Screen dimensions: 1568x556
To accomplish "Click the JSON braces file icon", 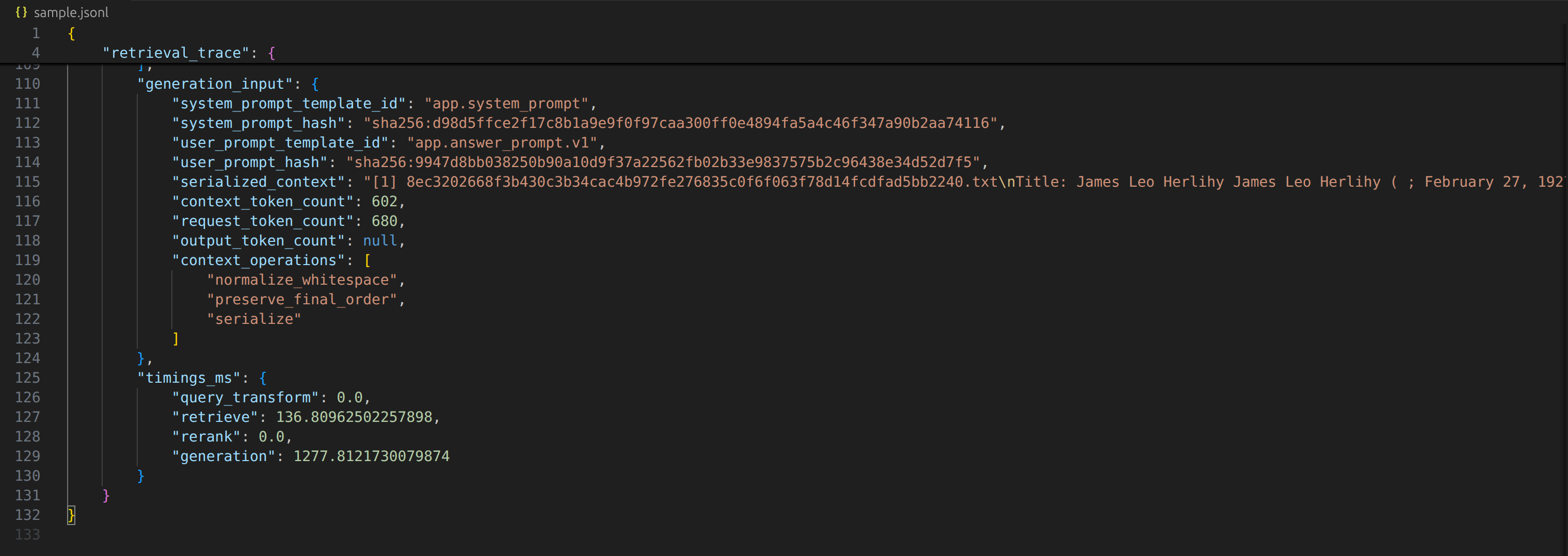I will 21,12.
